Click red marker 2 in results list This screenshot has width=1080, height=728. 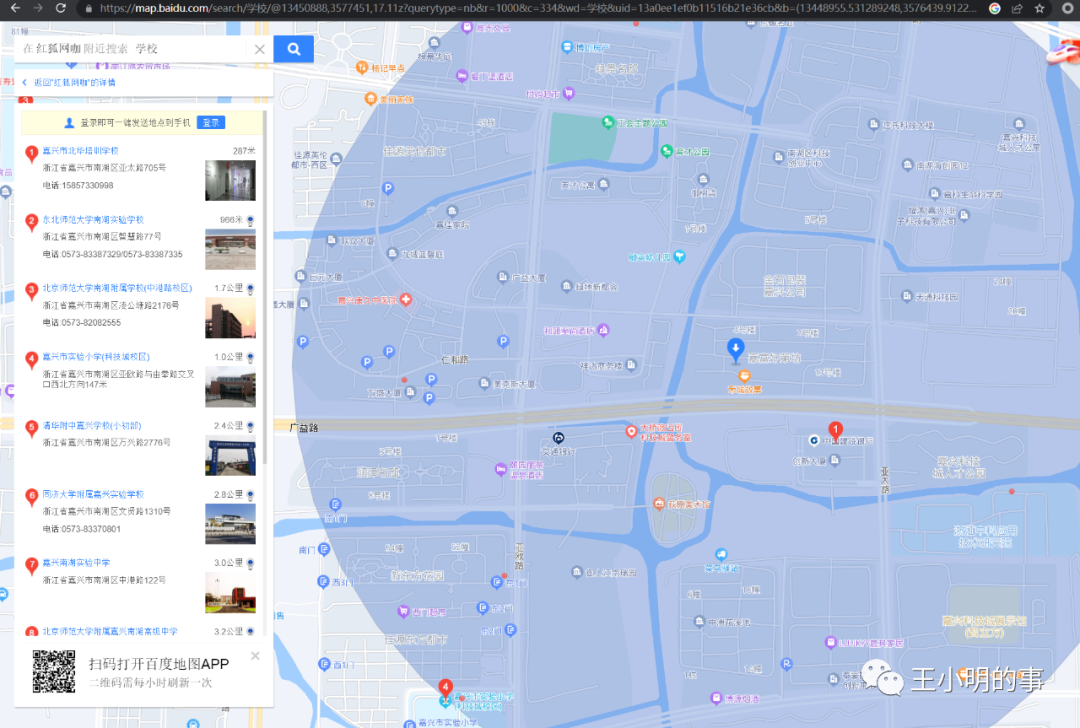[31, 222]
